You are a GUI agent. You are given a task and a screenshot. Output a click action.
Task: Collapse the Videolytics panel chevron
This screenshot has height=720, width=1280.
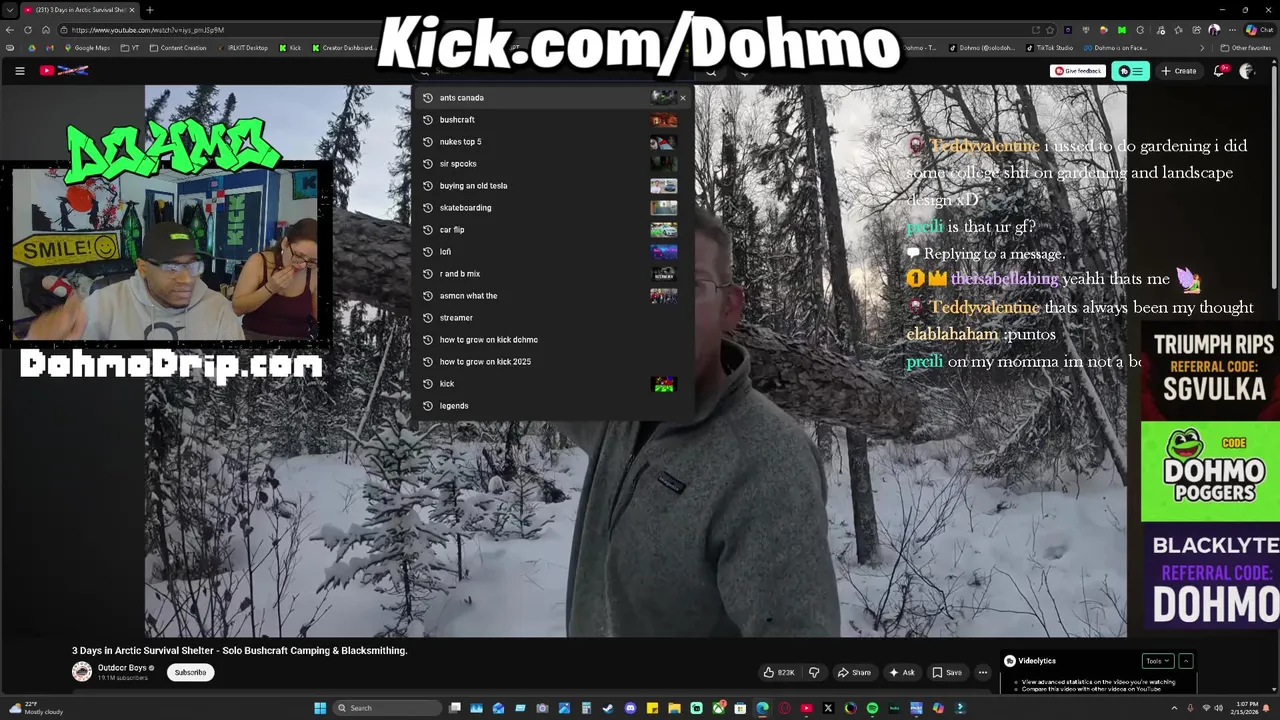[1186, 661]
